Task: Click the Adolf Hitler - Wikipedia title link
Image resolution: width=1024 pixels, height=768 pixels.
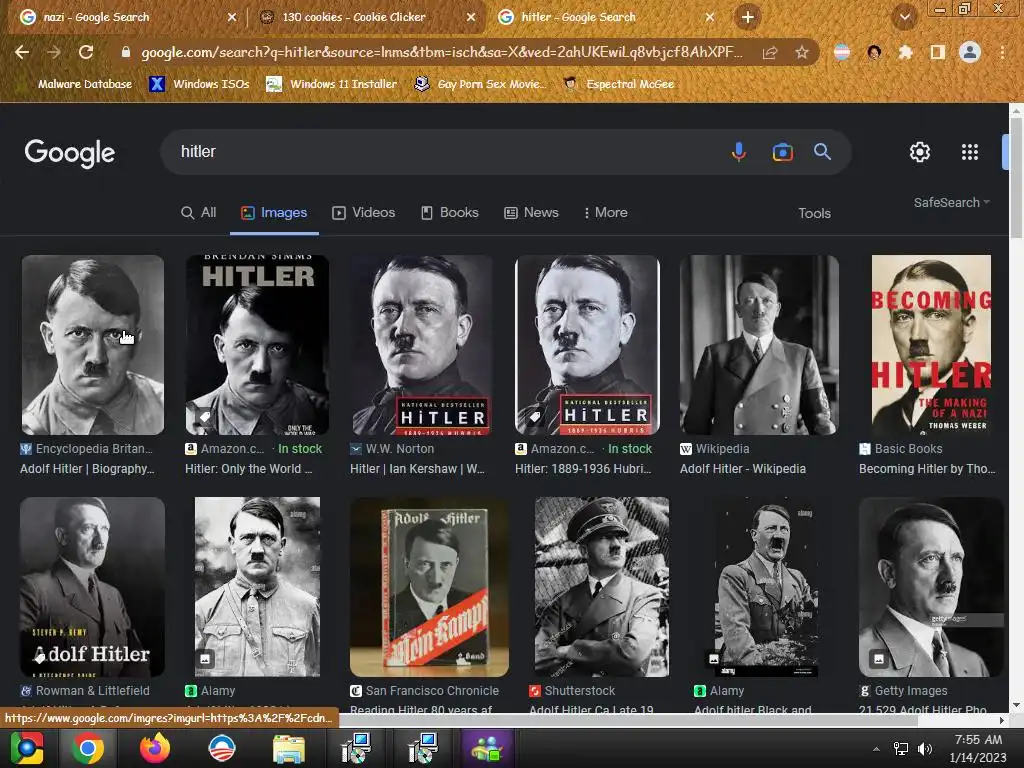Action: [x=743, y=469]
